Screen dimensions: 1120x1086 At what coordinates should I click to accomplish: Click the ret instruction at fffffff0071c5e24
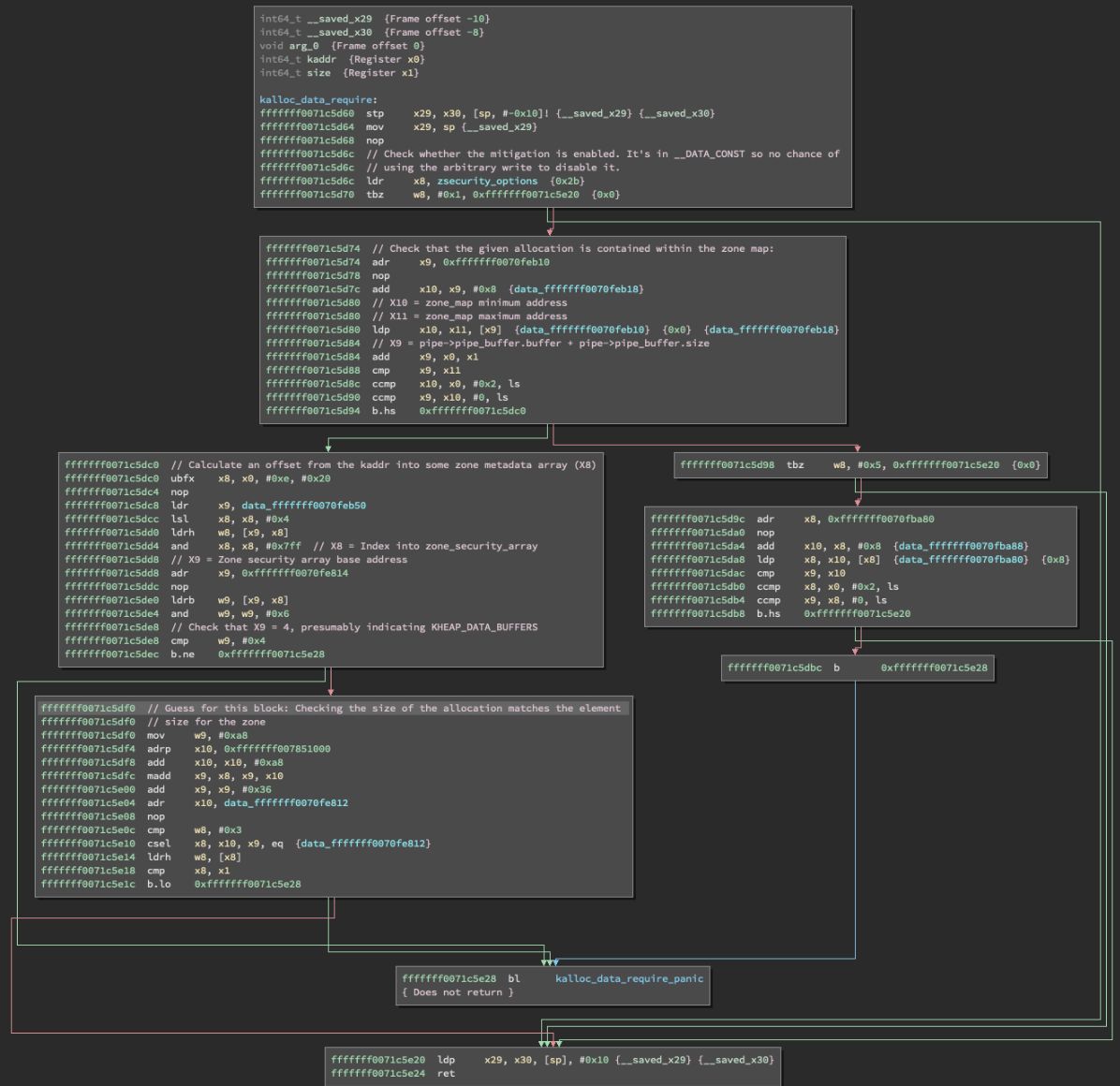tap(393, 1074)
